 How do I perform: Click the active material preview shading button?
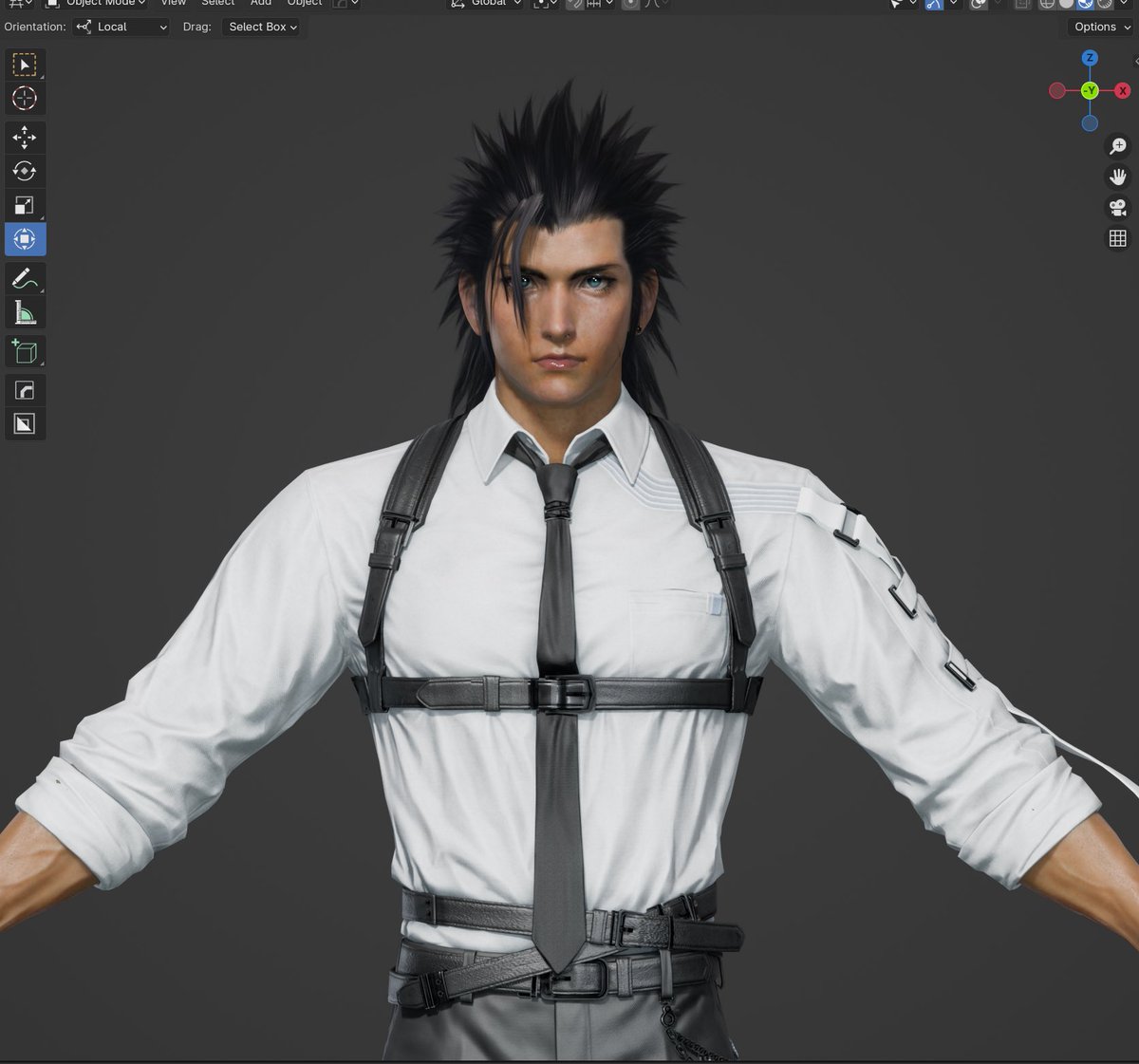coord(1086,3)
